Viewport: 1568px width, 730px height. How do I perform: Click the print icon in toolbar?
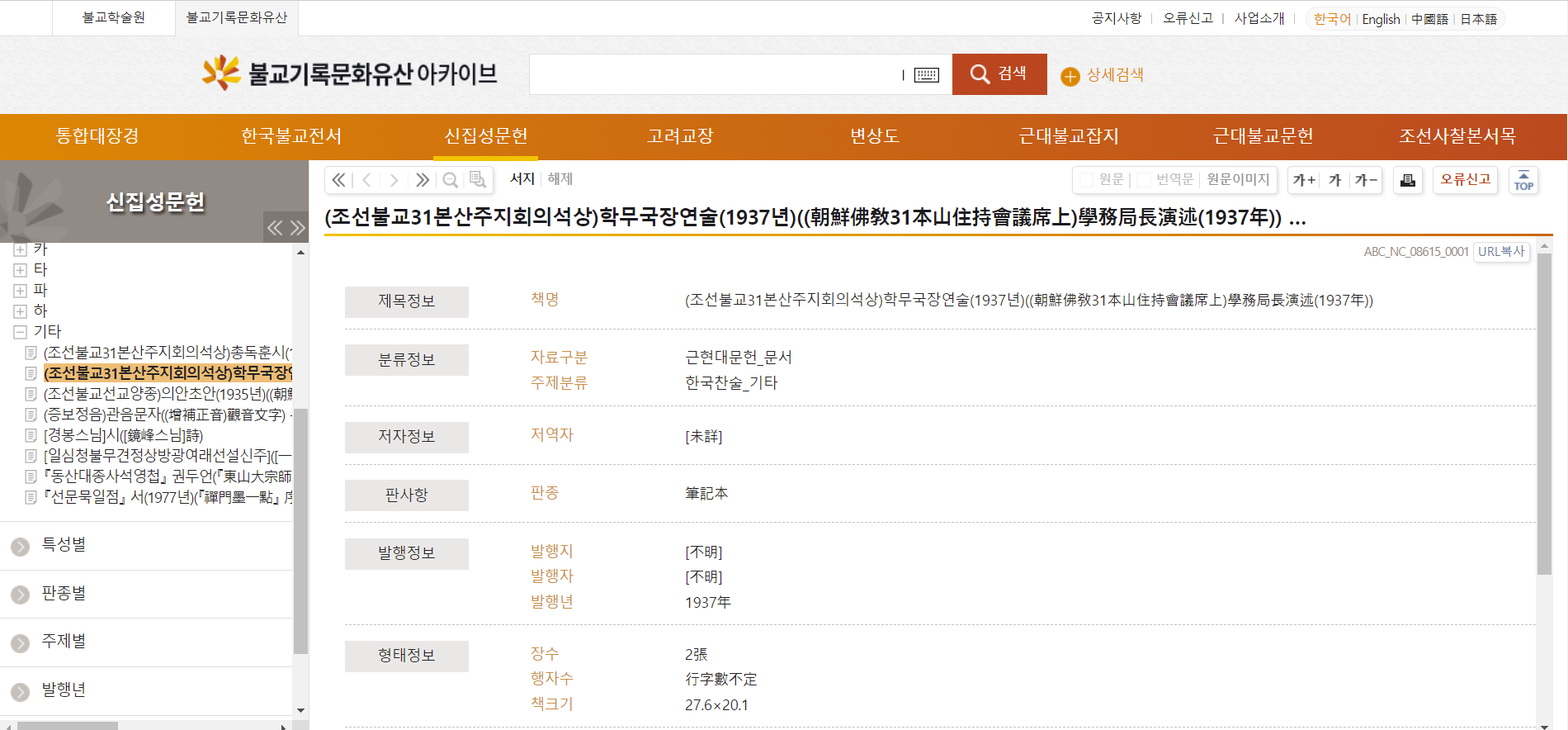click(x=1408, y=180)
